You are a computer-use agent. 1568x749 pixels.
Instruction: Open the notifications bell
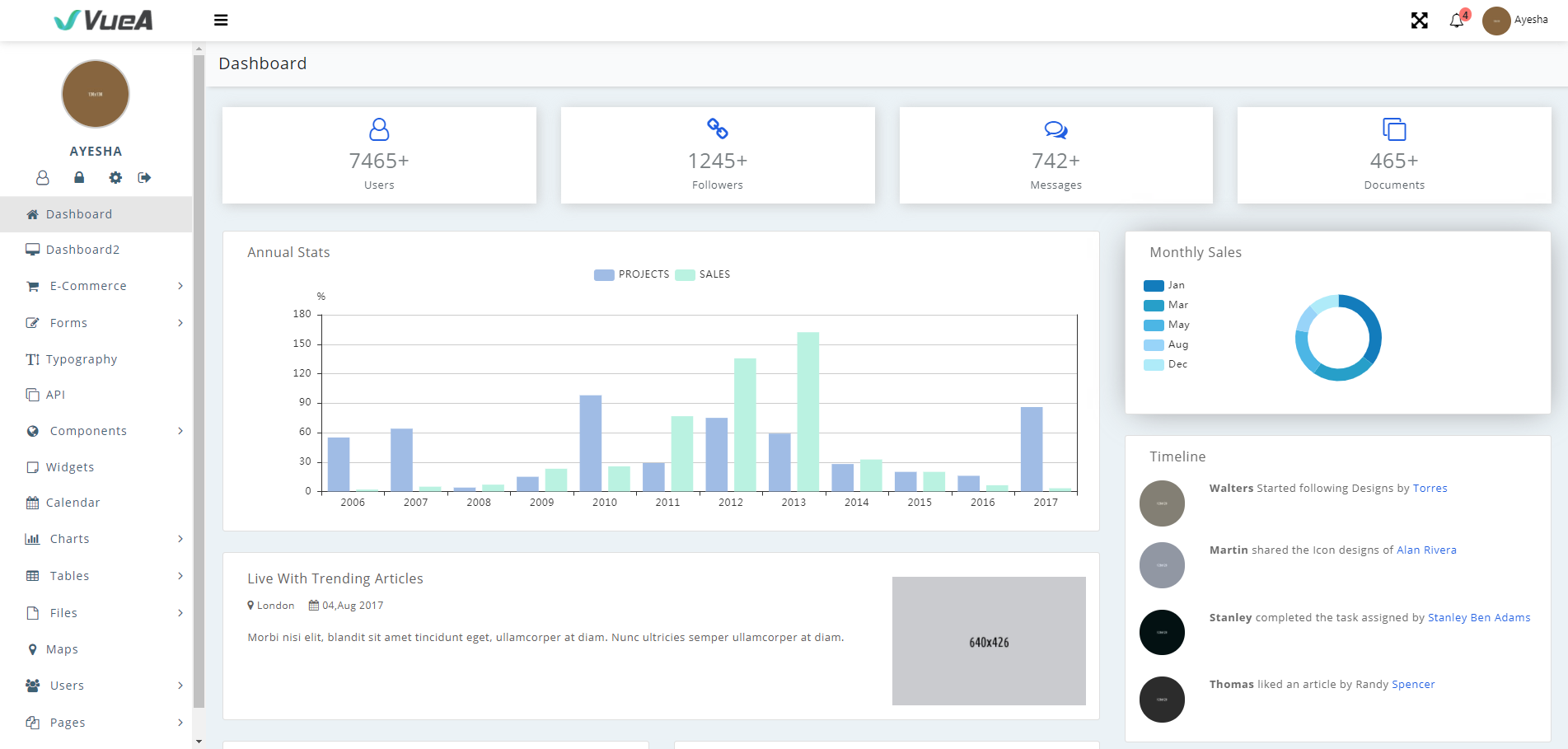(x=1457, y=21)
